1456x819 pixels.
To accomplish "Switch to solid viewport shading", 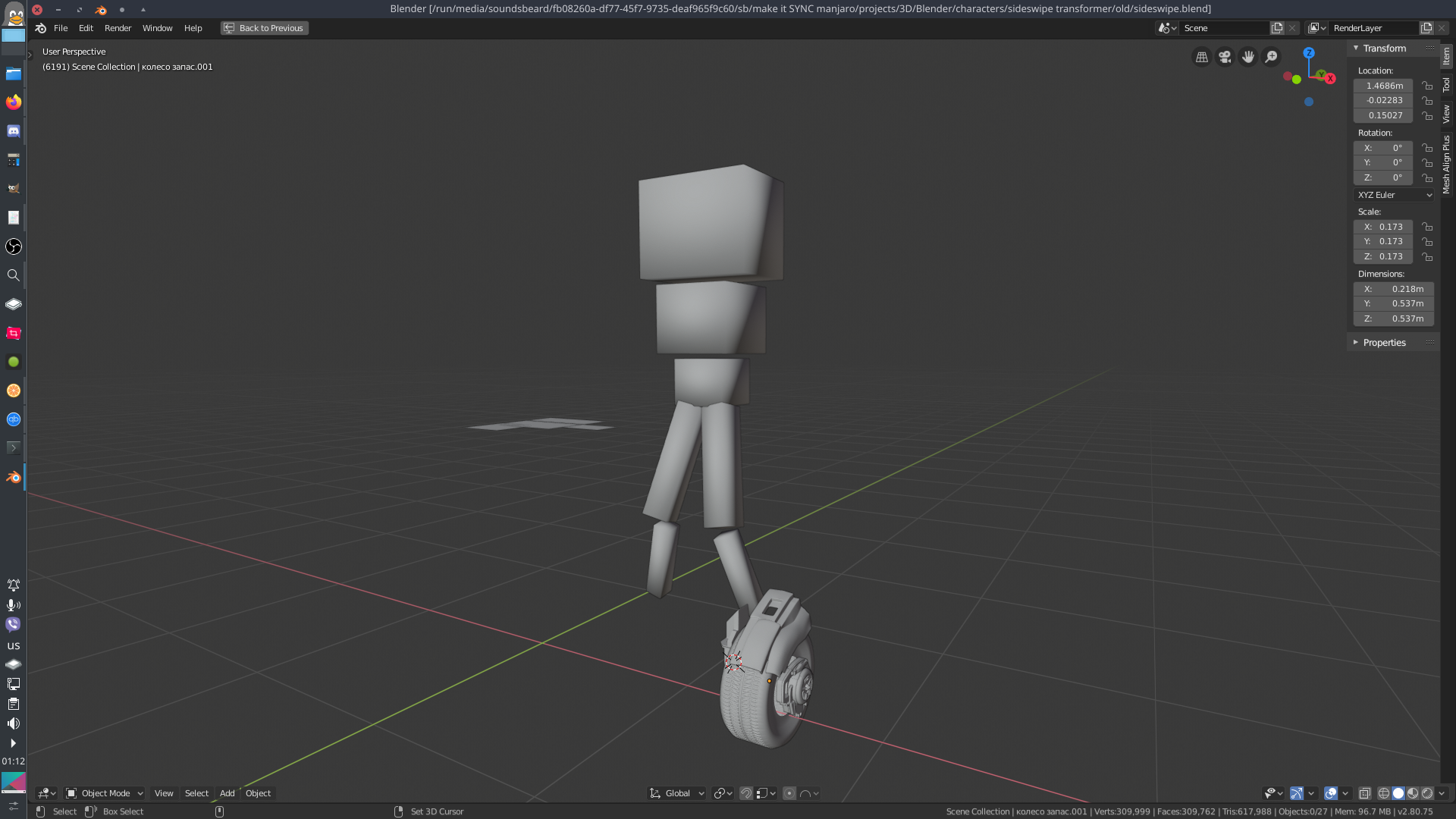I will [1398, 793].
